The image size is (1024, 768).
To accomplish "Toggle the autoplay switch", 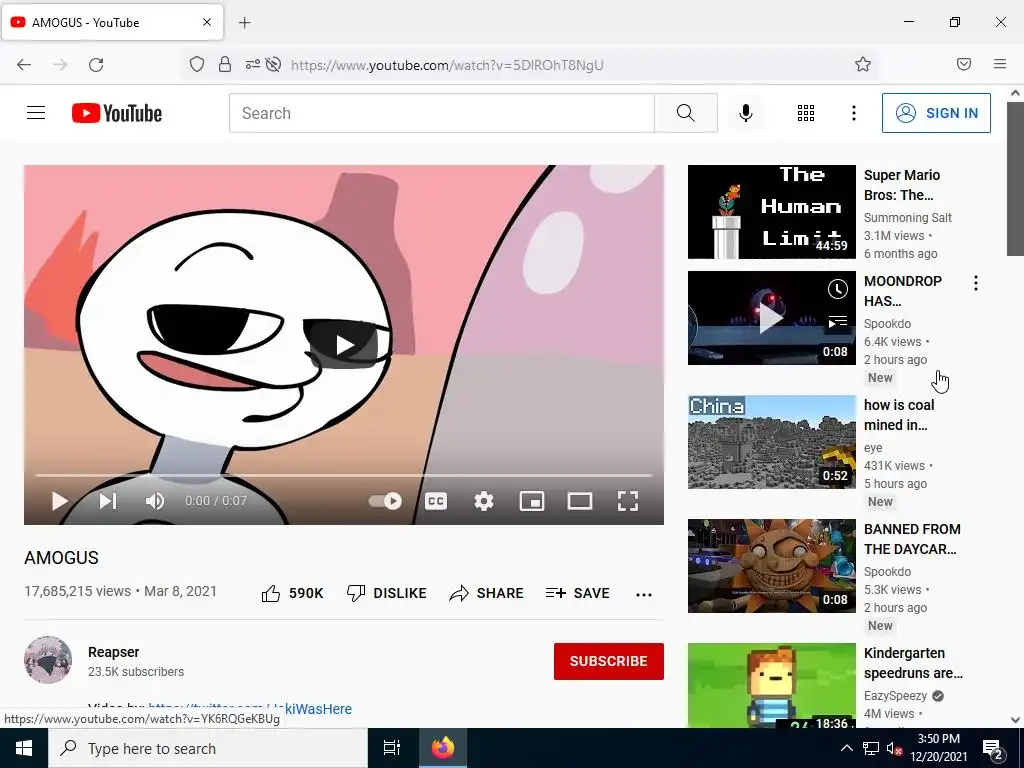I will [x=385, y=501].
